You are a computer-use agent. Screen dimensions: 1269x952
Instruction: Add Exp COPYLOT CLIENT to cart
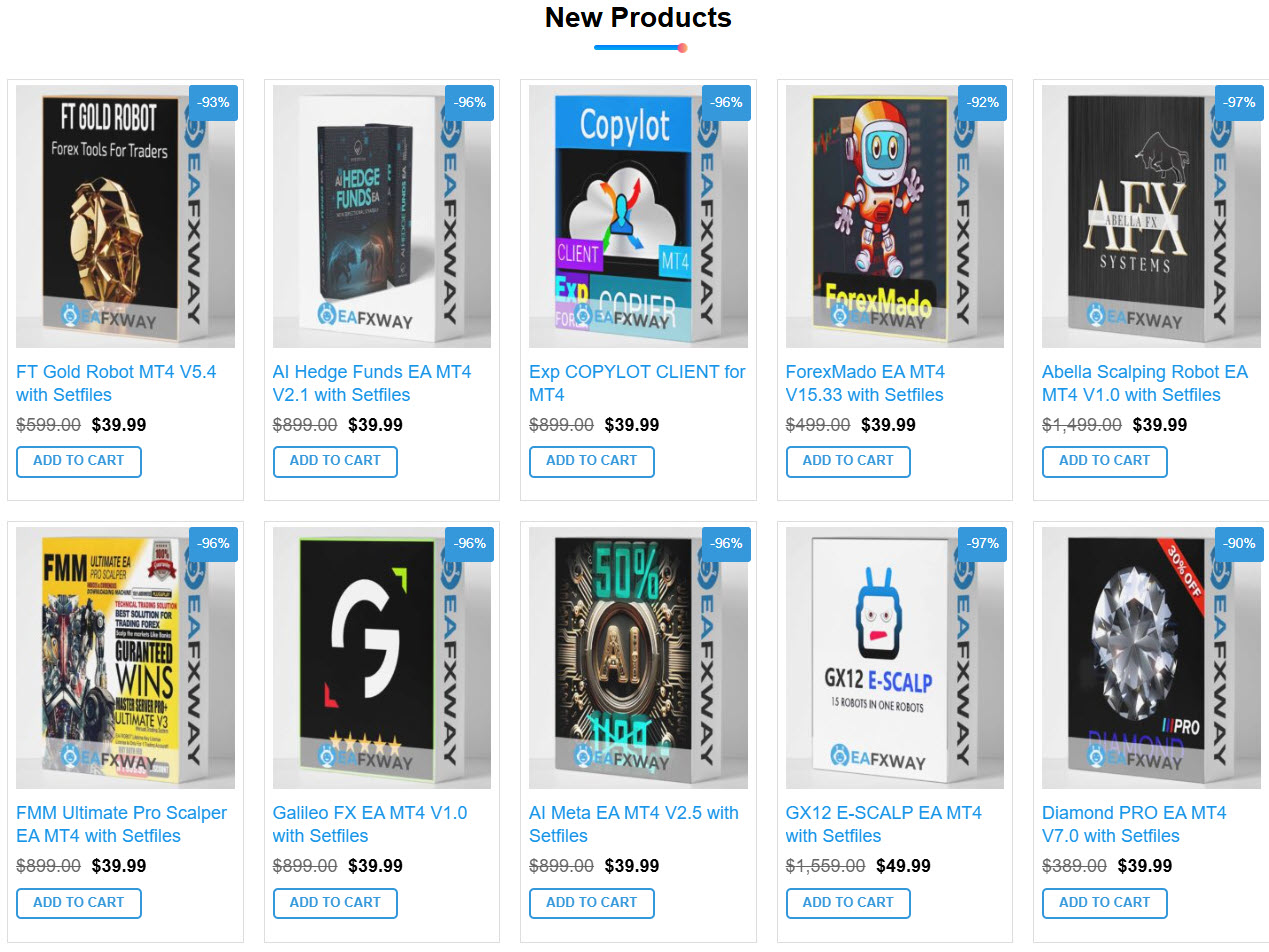point(592,461)
